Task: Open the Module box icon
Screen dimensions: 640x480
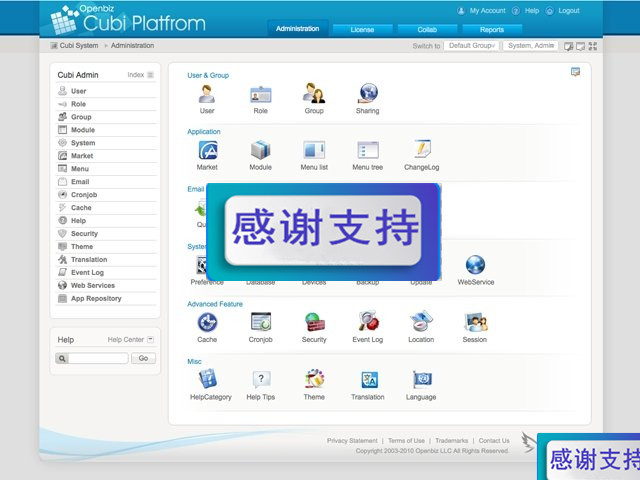Action: pyautogui.click(x=260, y=150)
